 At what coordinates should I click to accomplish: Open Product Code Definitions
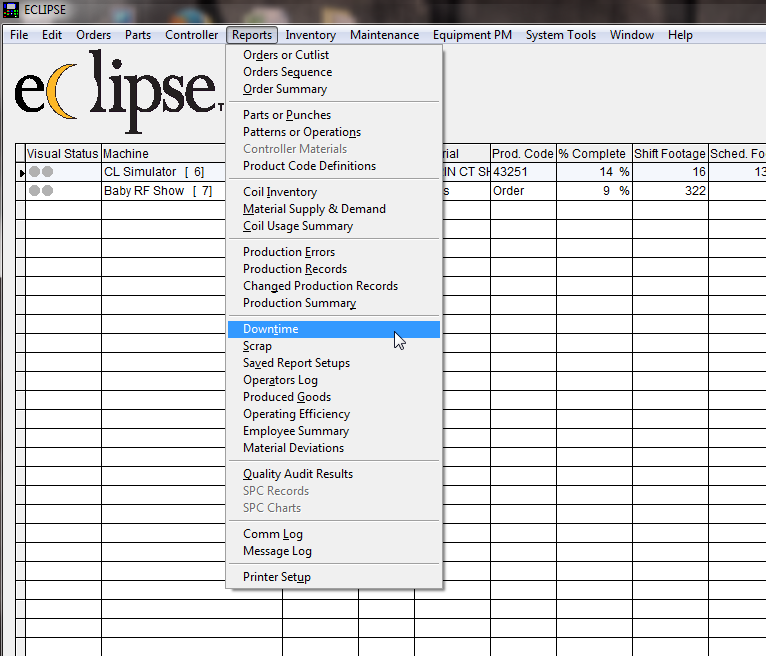pos(334,166)
